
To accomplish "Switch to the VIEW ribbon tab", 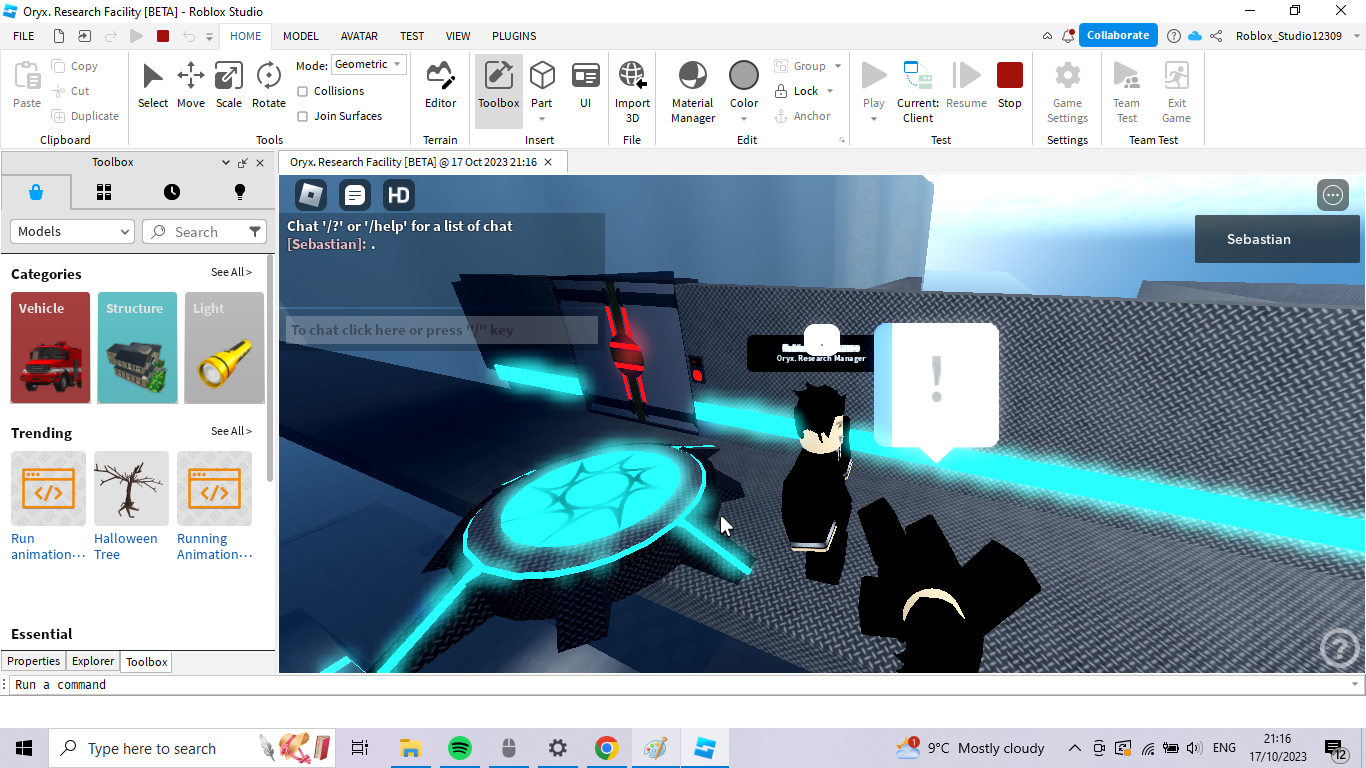I will 458,36.
